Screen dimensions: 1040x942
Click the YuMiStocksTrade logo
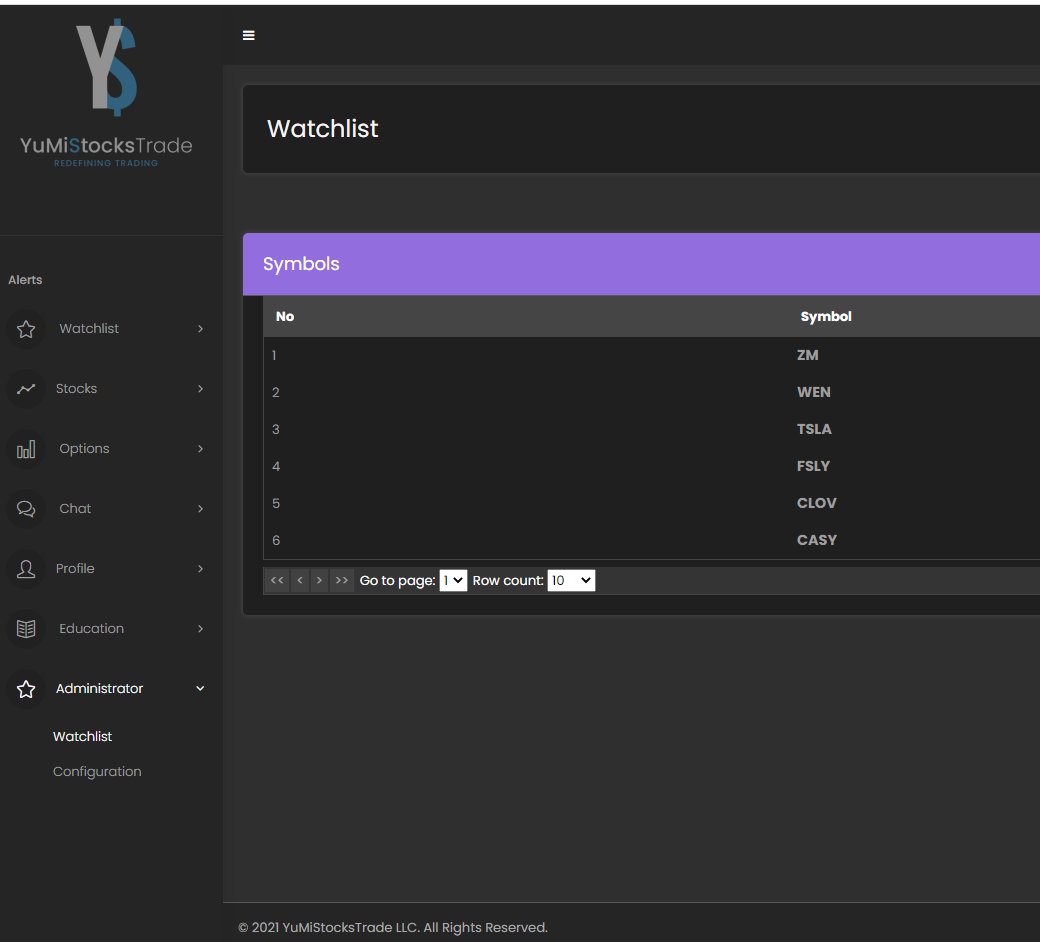point(106,94)
